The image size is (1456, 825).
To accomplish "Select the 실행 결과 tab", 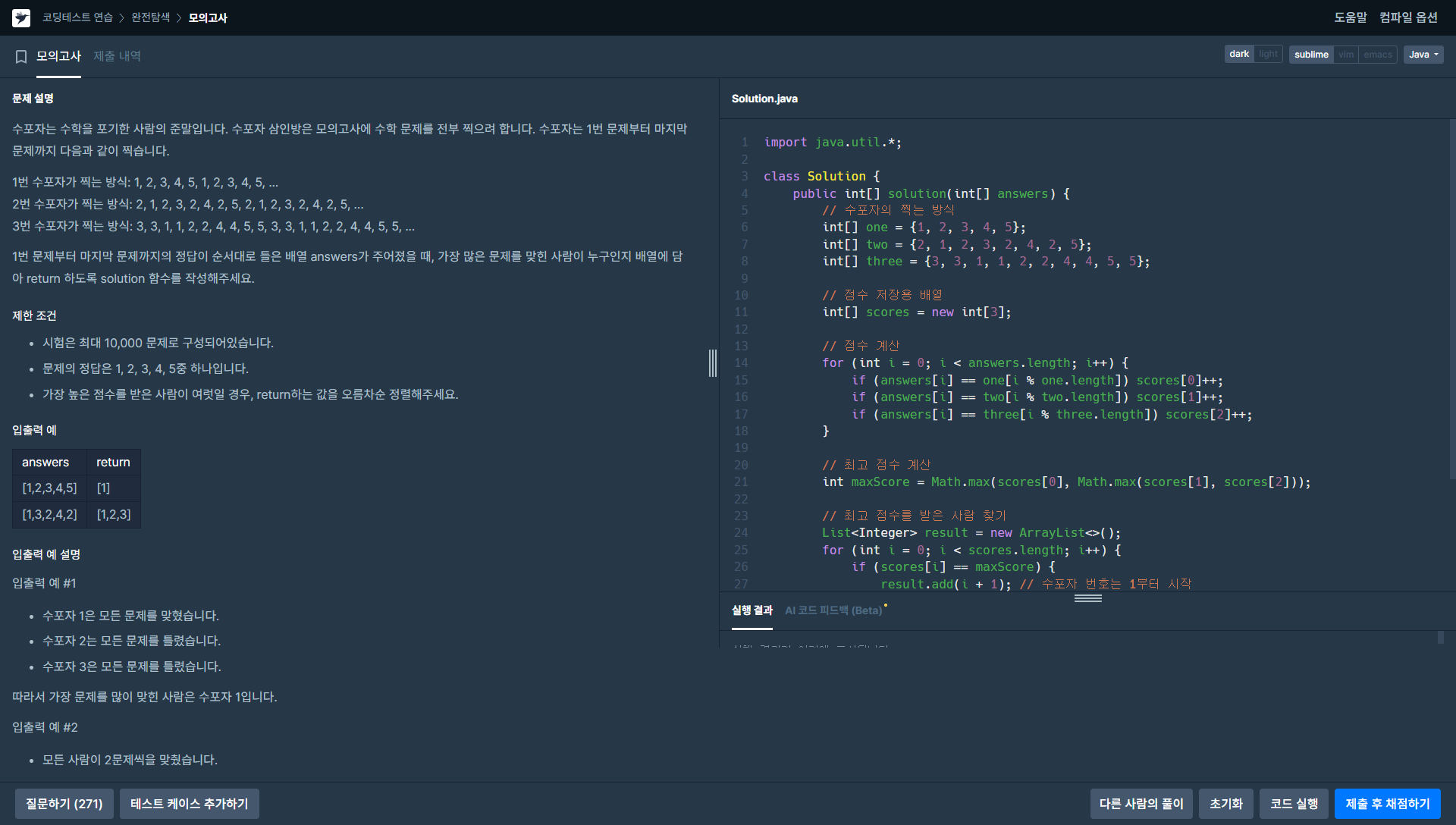I will point(752,610).
